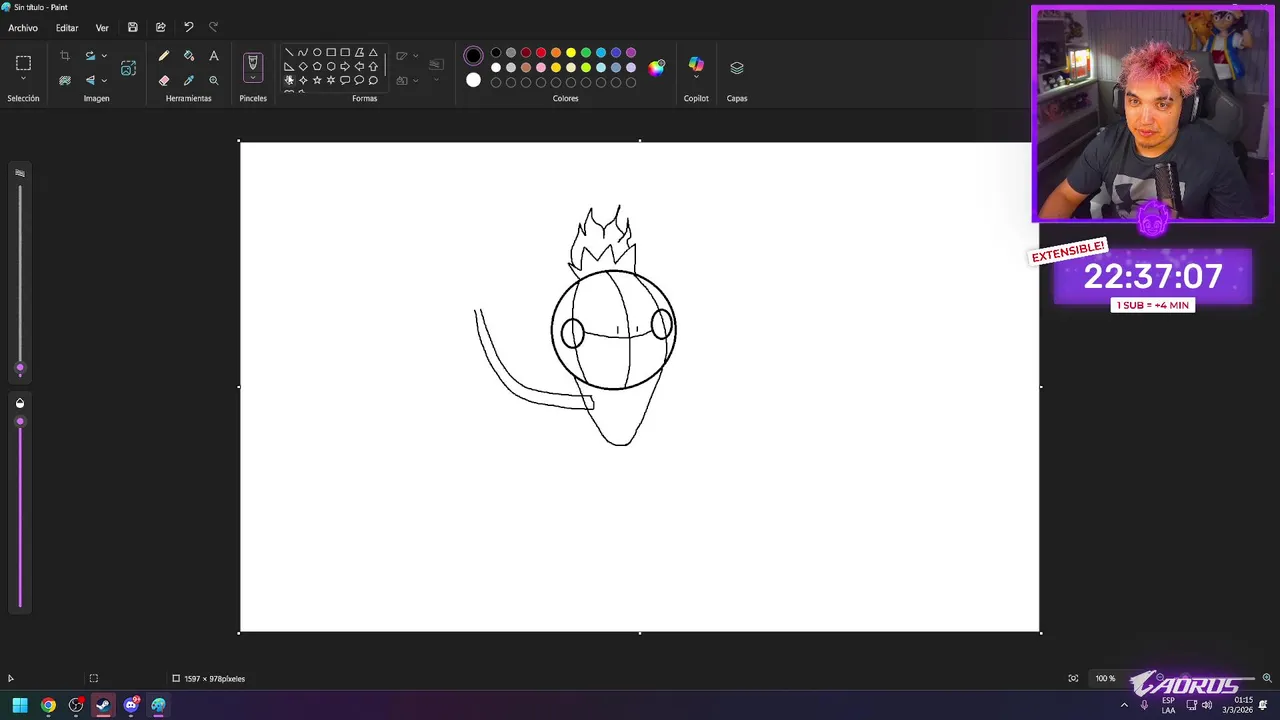Open the shape outline dropdown
Image resolution: width=1280 pixels, height=720 pixels.
(407, 56)
